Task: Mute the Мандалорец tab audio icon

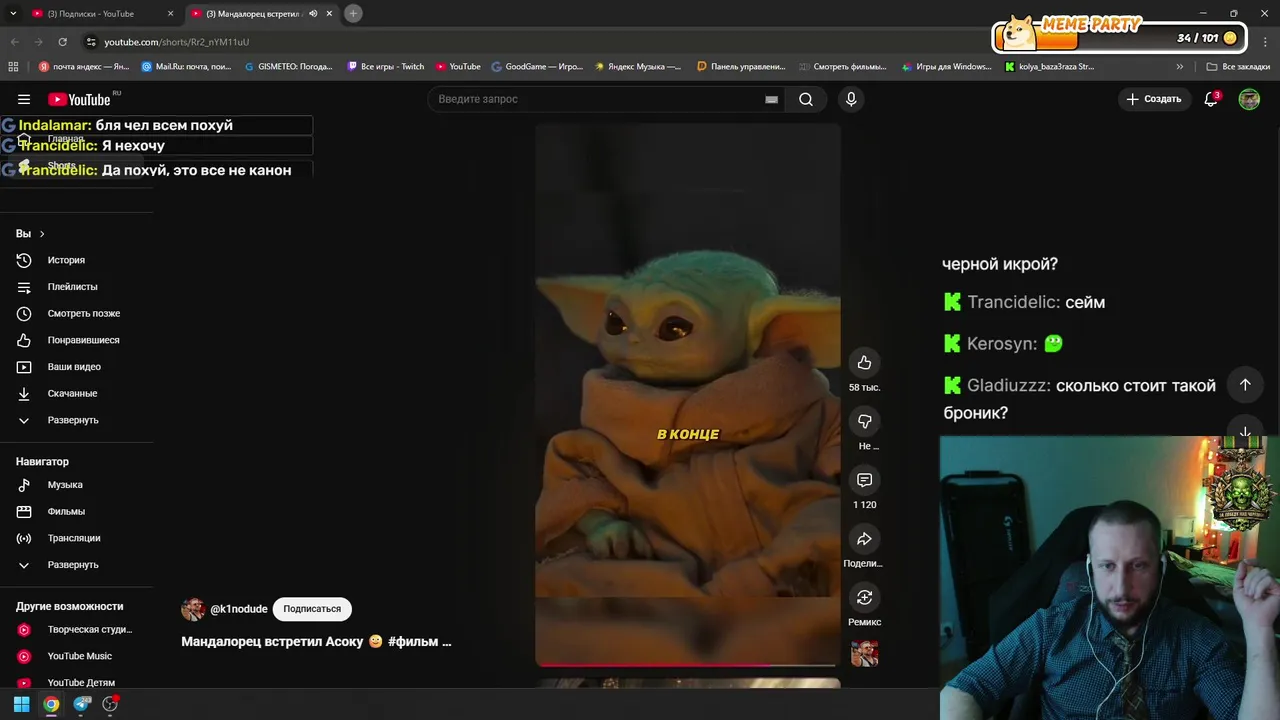Action: (x=313, y=14)
